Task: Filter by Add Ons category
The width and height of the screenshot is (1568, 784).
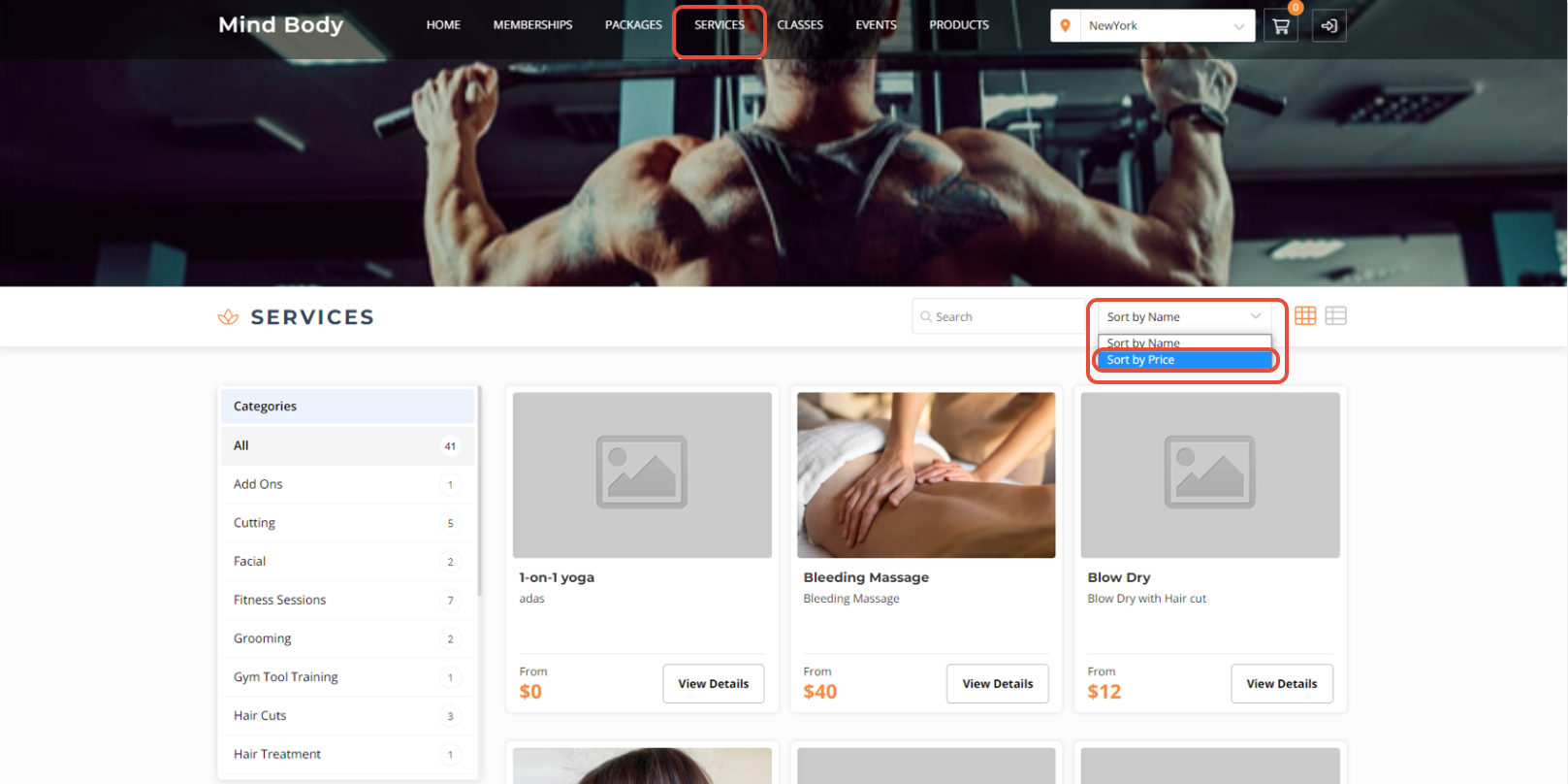Action: click(x=347, y=484)
